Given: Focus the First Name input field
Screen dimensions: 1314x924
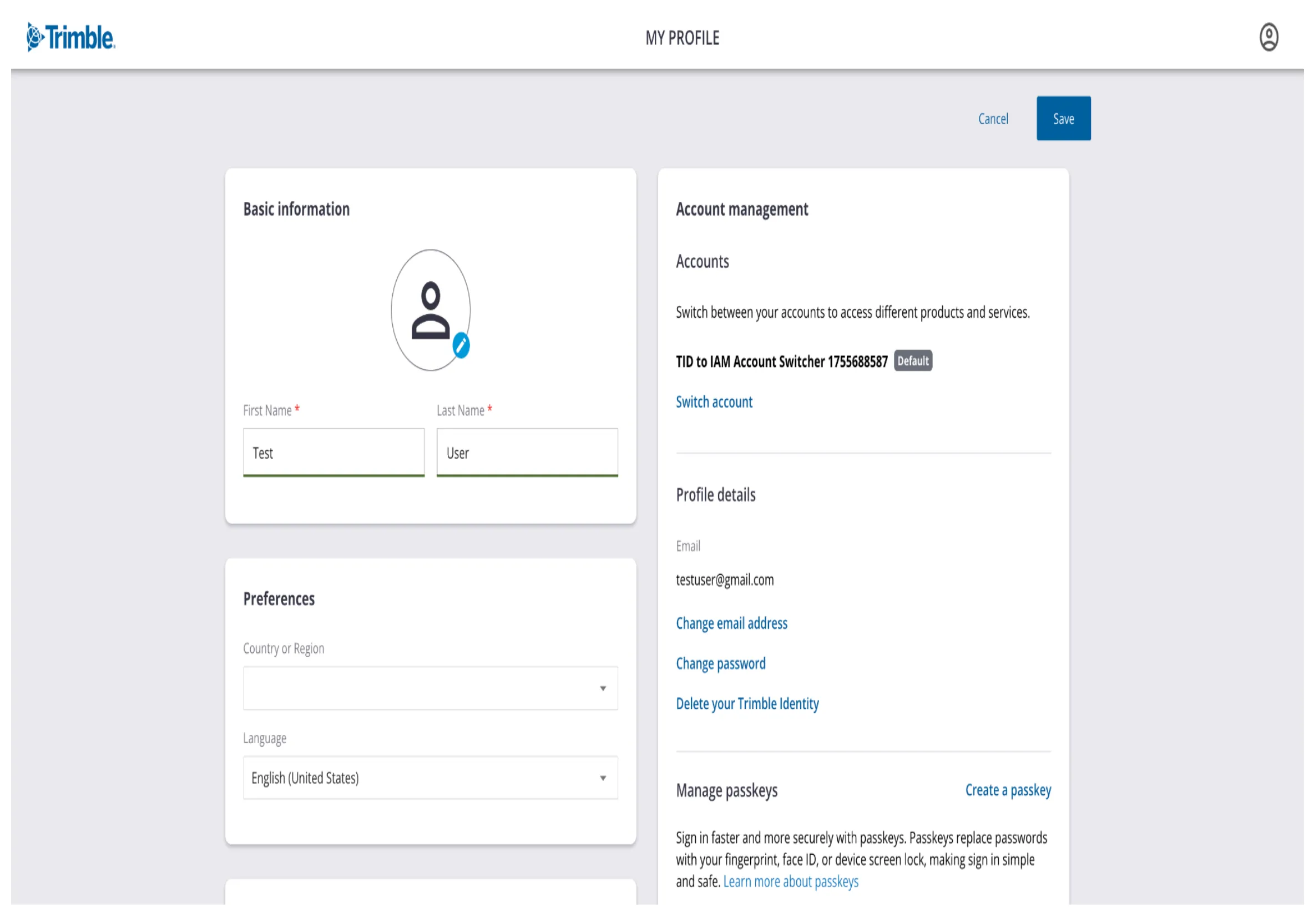Looking at the screenshot, I should tap(333, 453).
